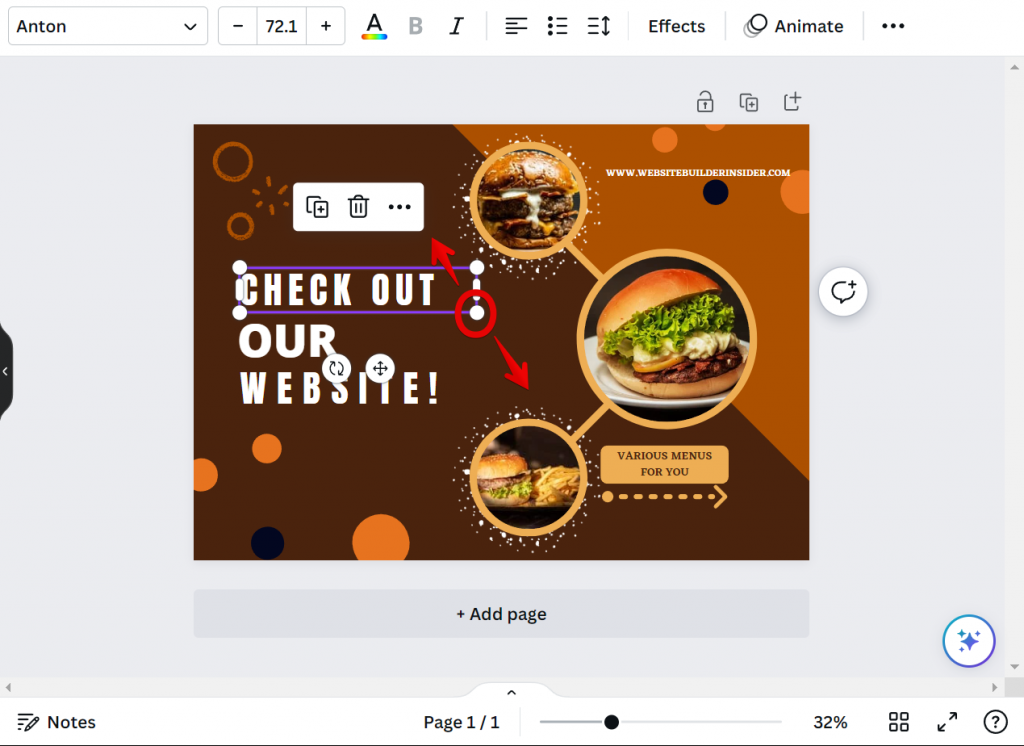The height and width of the screenshot is (746, 1024).
Task: Open the comment bubble on the canvas
Action: click(843, 291)
